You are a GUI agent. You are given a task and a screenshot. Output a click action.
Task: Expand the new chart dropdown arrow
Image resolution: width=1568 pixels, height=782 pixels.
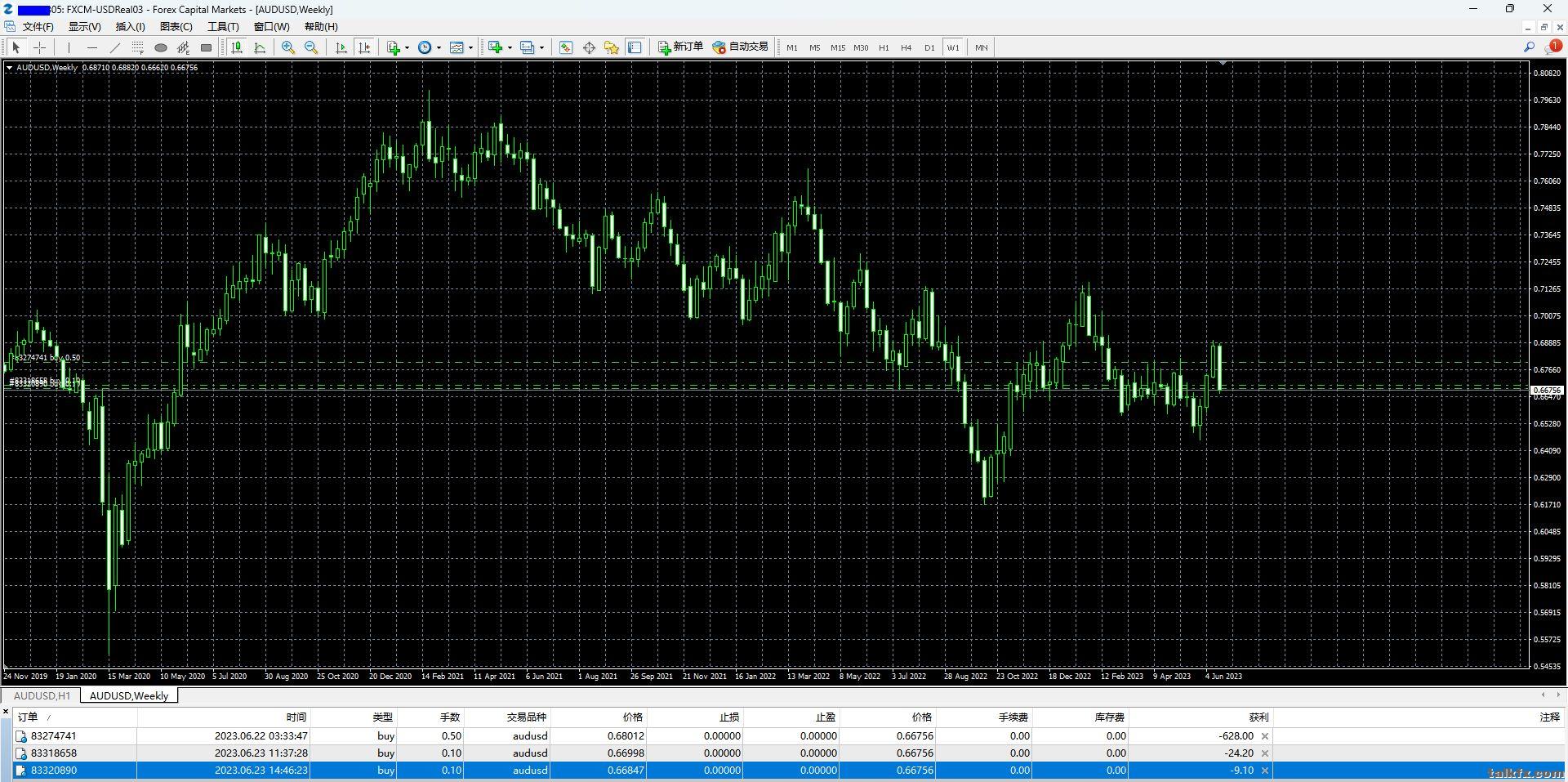click(x=510, y=47)
